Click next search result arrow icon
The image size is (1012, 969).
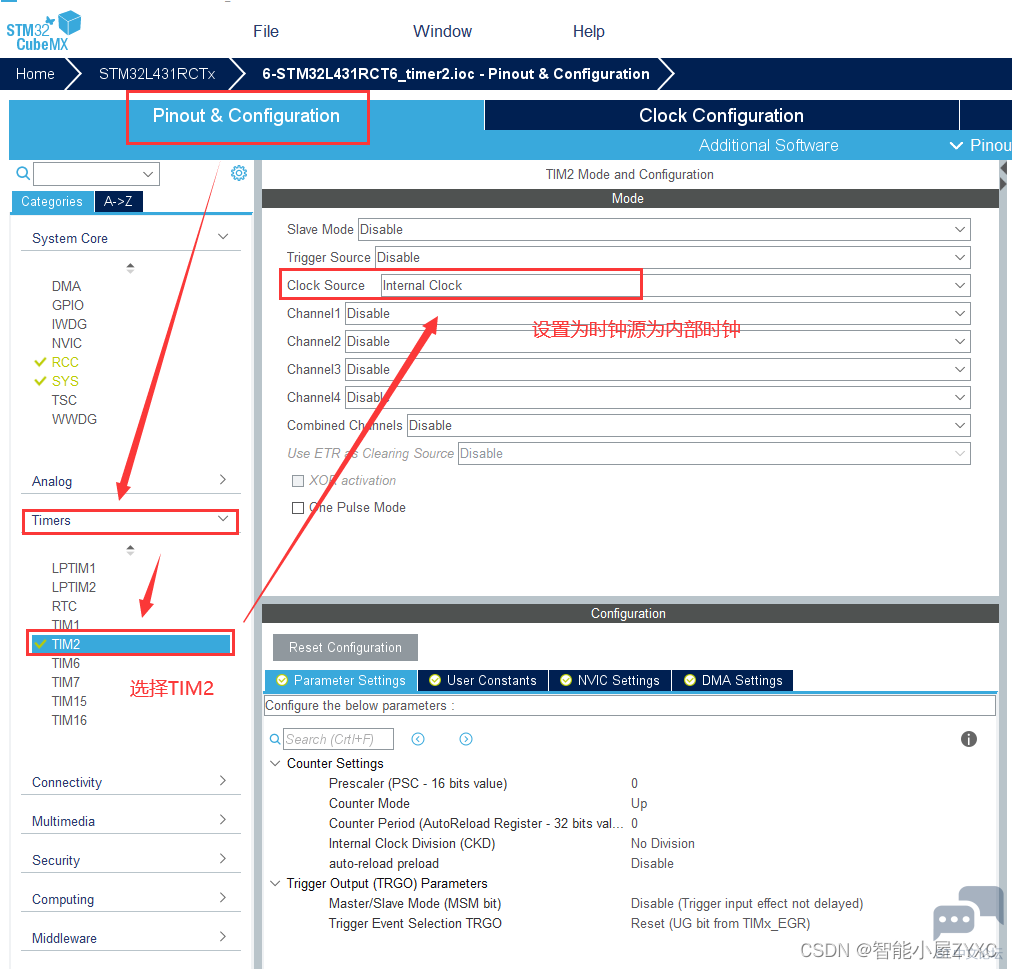tap(466, 739)
